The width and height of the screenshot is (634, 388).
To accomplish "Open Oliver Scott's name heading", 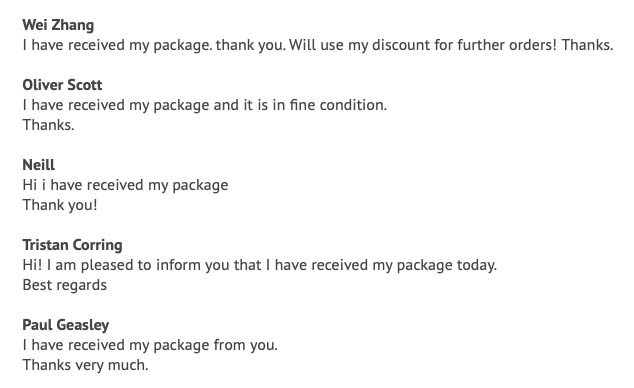I will point(62,85).
